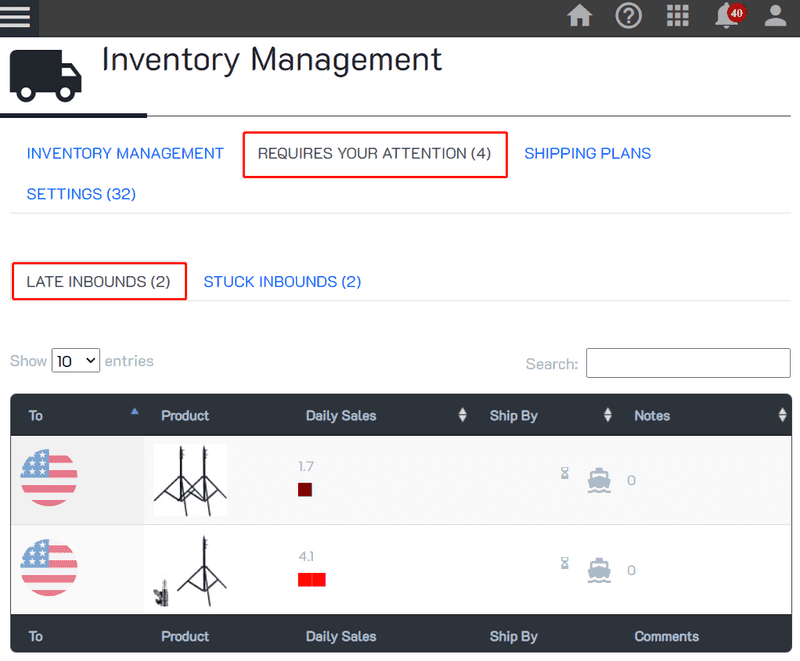Click the home icon in top bar
800x661 pixels.
click(580, 15)
